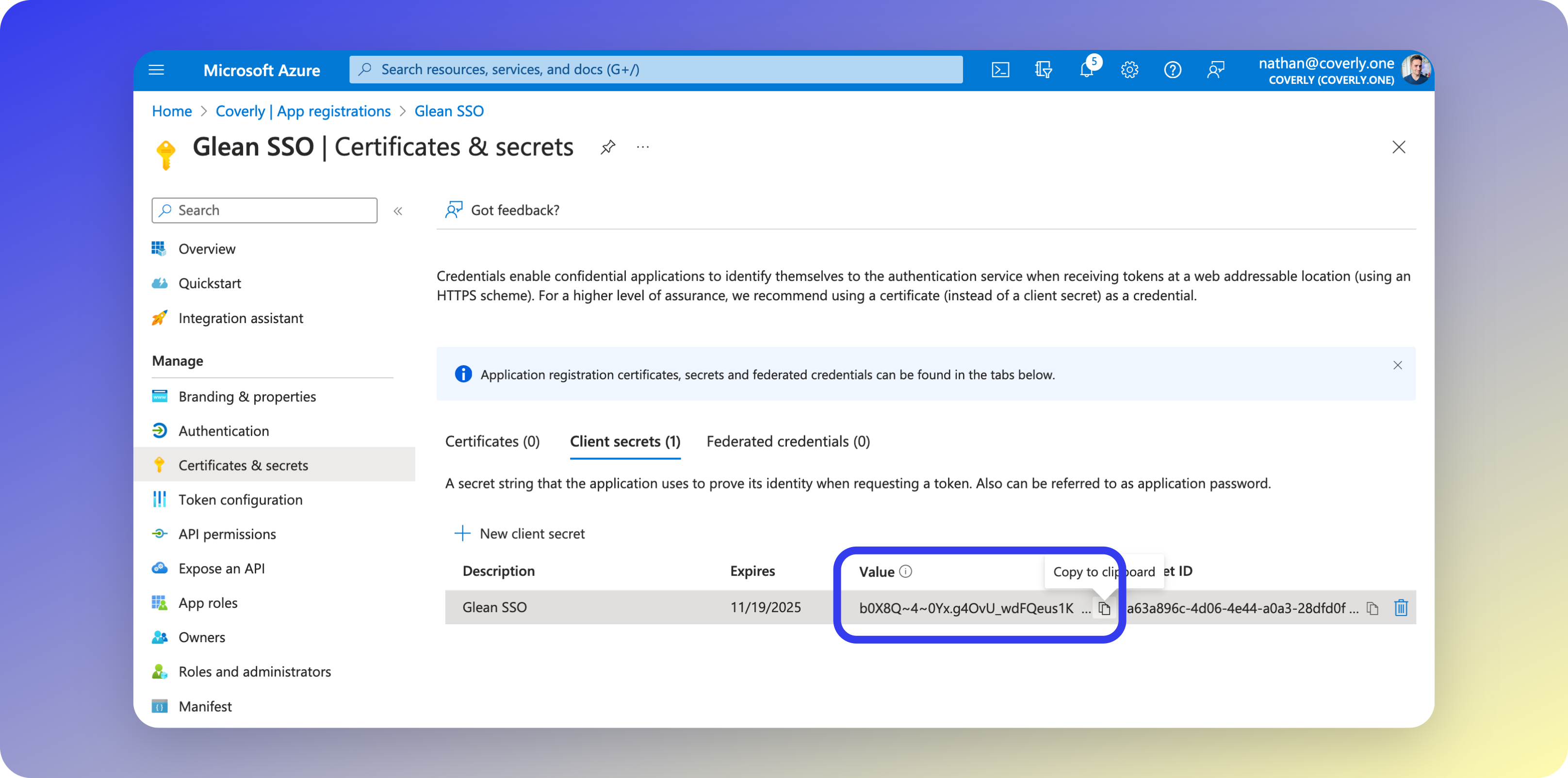
Task: Open the notifications bell
Action: click(x=1087, y=70)
